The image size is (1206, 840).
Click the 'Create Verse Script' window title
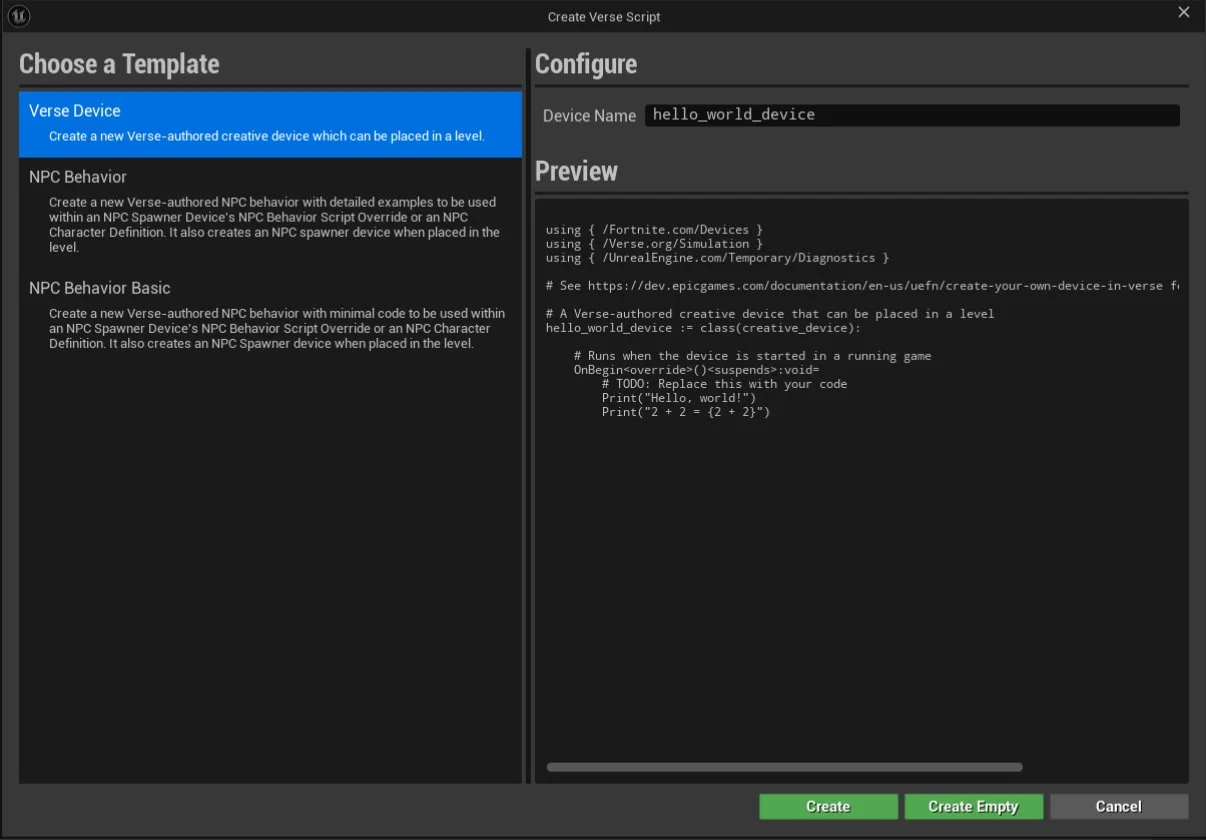pos(604,17)
